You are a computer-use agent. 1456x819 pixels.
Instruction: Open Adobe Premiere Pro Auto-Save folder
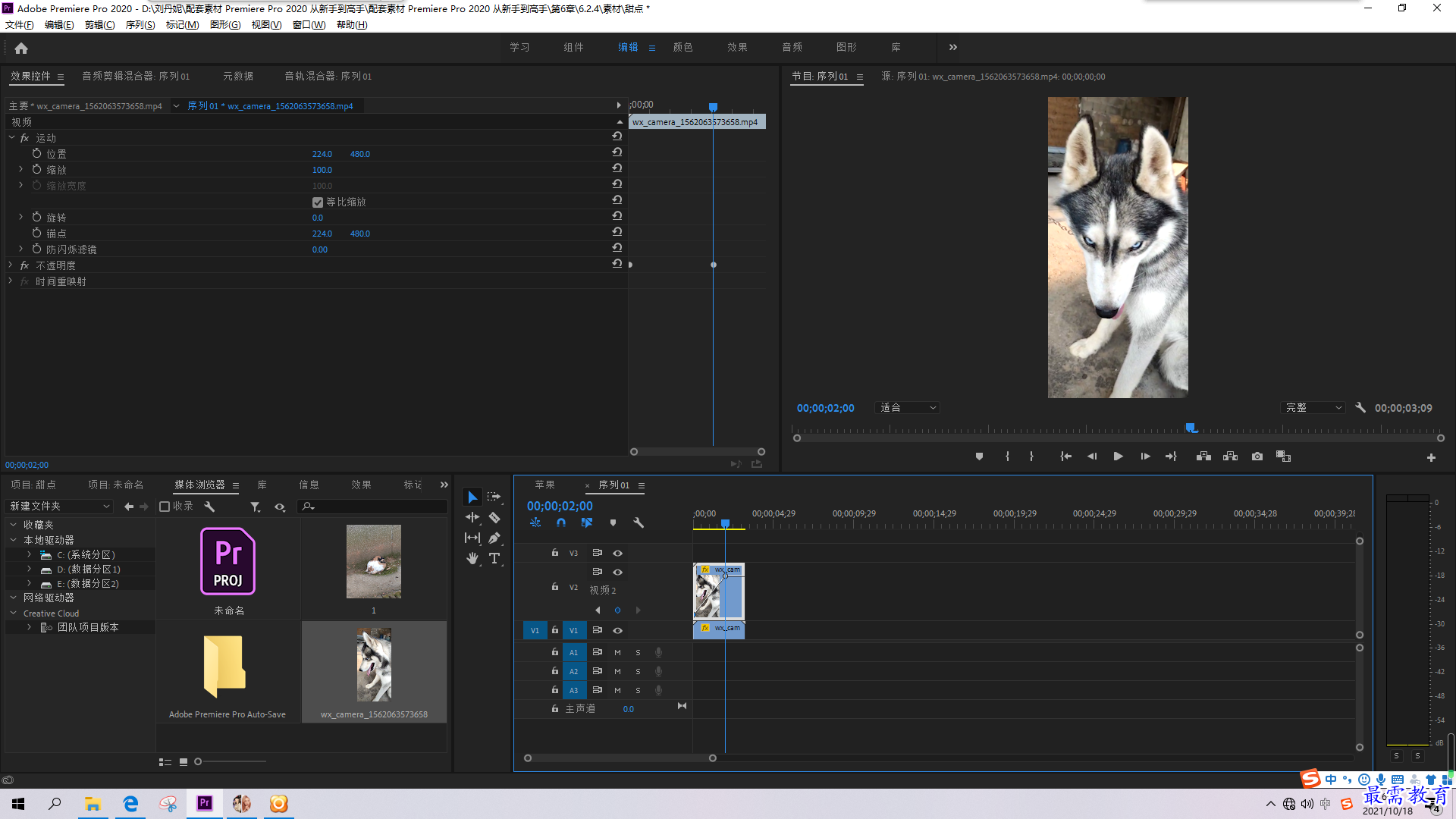click(x=224, y=667)
